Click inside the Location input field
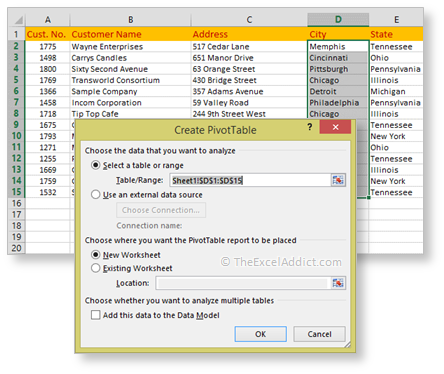444x374 pixels. pyautogui.click(x=243, y=283)
